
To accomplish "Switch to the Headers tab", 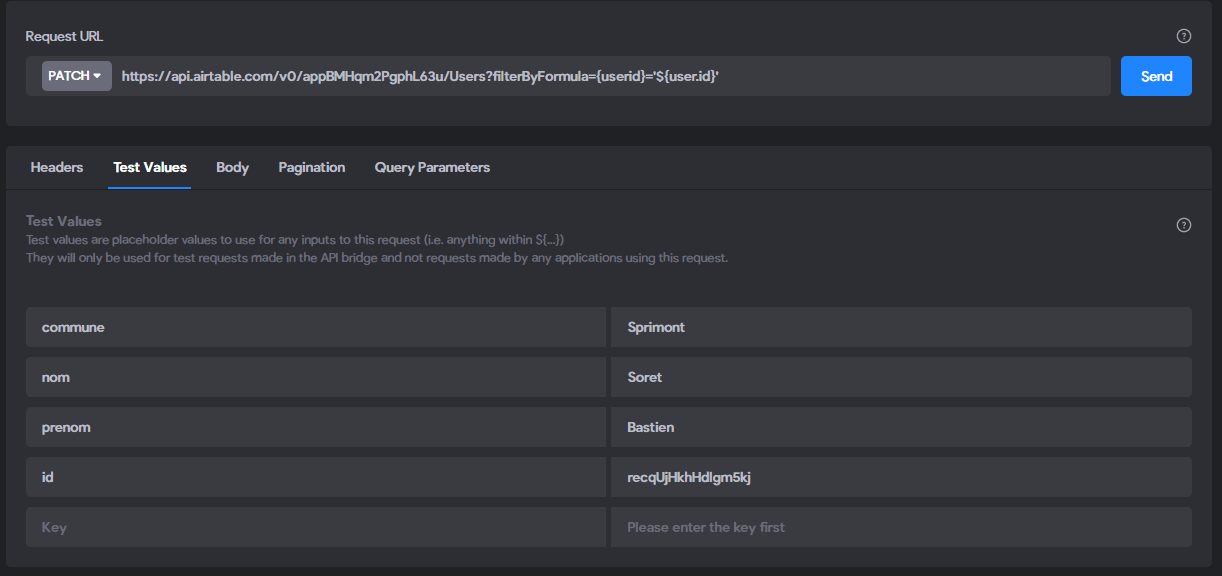I will [57, 167].
